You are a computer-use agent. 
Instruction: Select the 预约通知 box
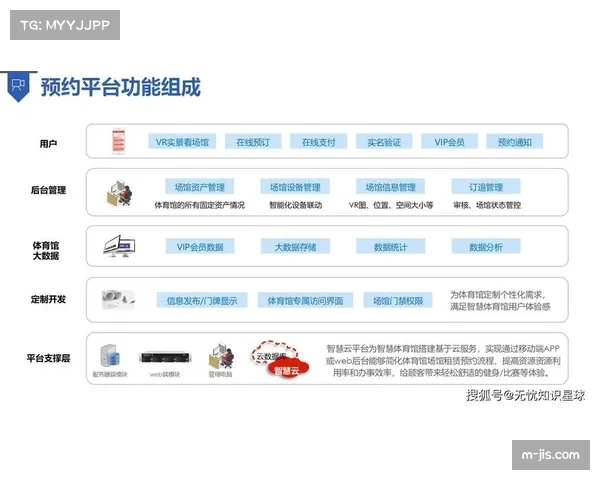click(x=515, y=142)
